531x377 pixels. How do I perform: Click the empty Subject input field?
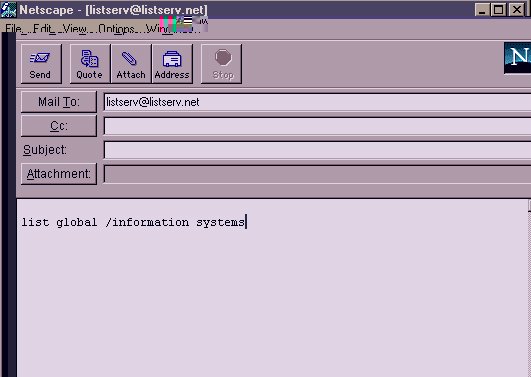pyautogui.click(x=317, y=150)
